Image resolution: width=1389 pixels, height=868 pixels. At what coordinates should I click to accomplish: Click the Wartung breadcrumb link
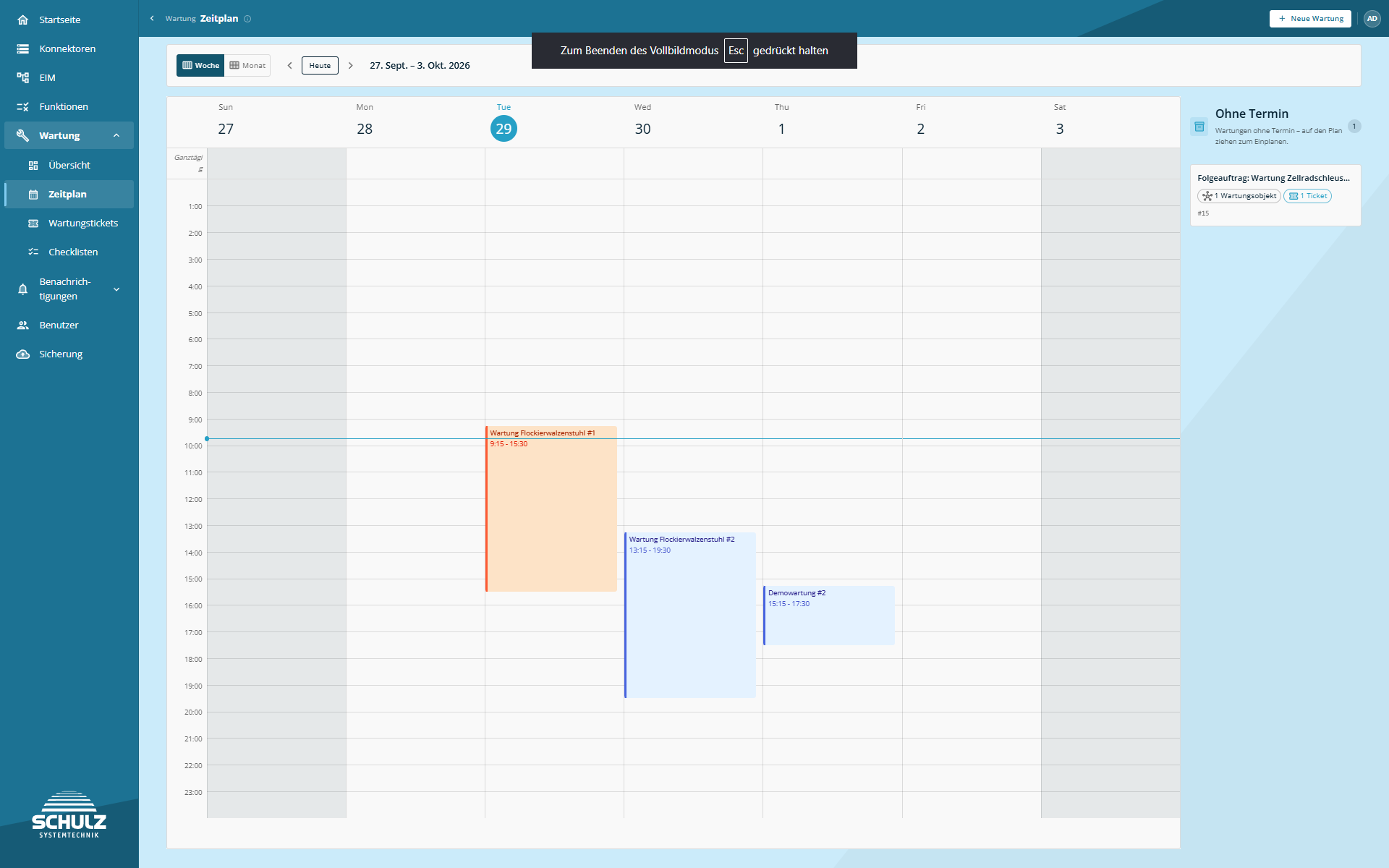tap(180, 19)
